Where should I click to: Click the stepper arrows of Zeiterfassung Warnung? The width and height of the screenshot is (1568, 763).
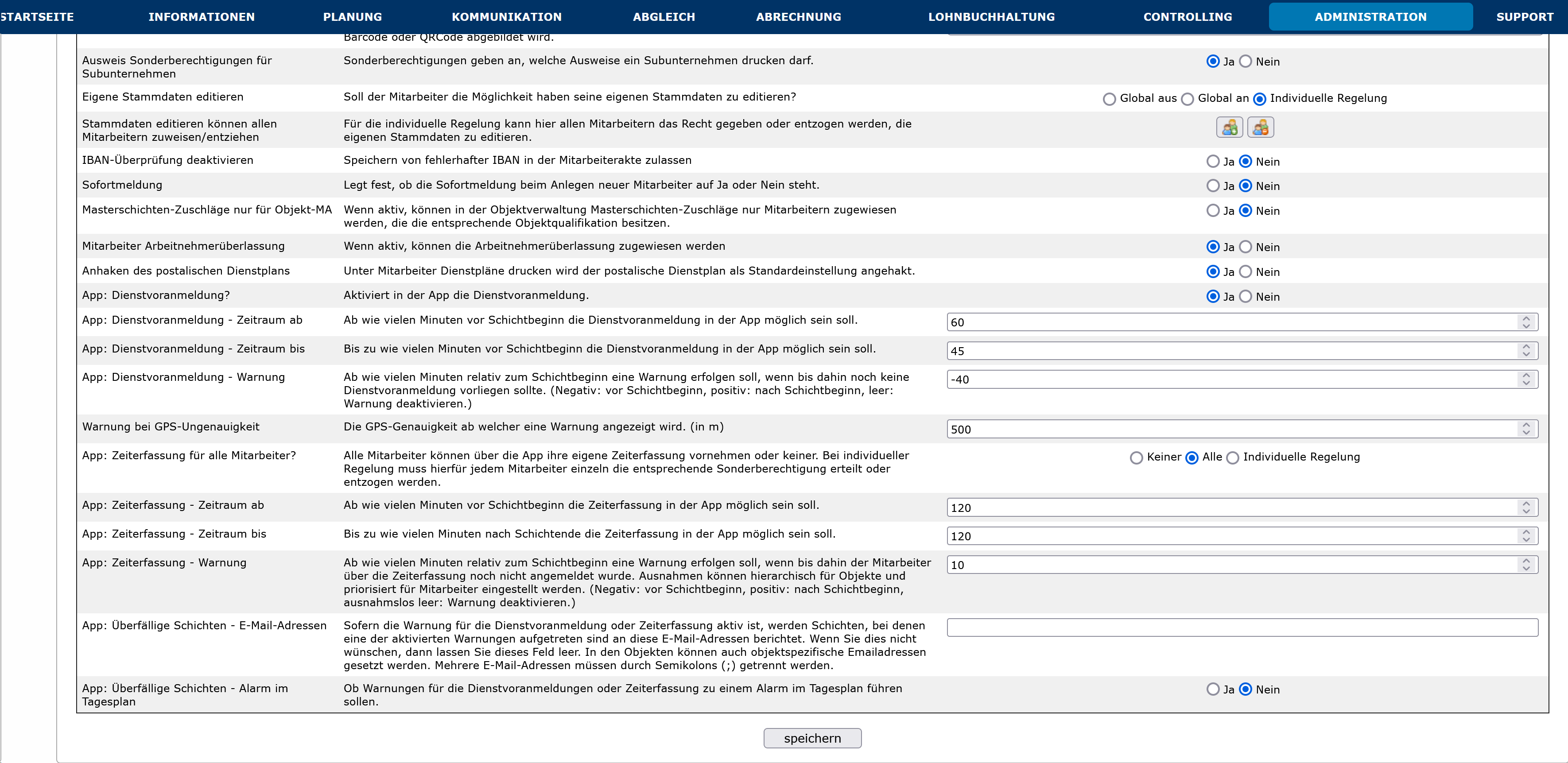pyautogui.click(x=1526, y=565)
